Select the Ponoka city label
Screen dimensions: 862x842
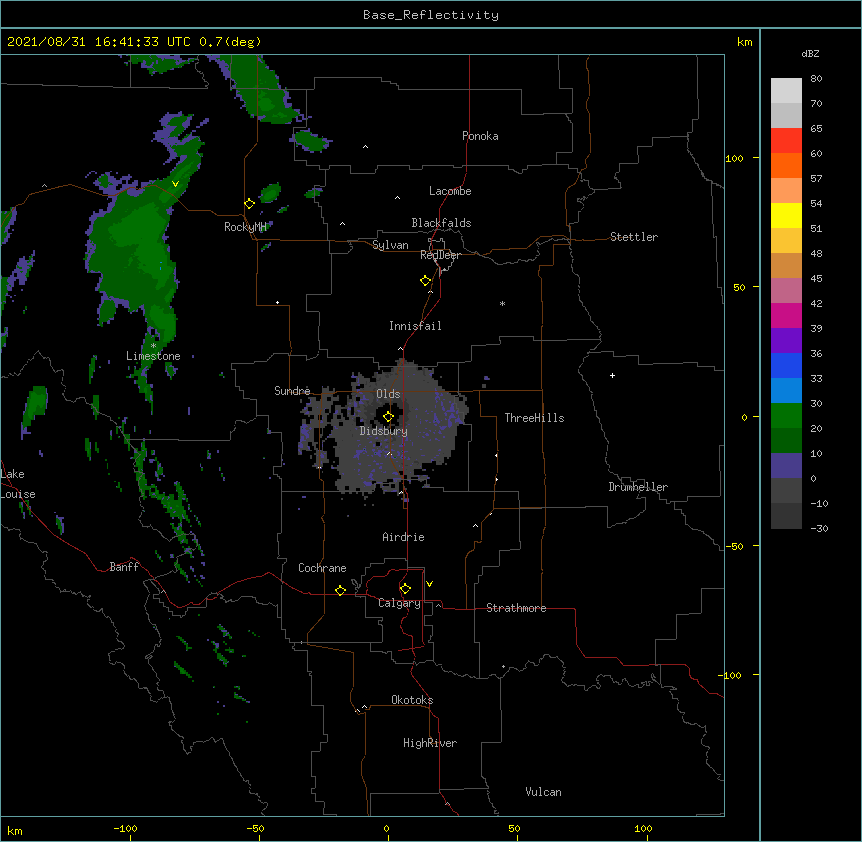click(x=480, y=136)
